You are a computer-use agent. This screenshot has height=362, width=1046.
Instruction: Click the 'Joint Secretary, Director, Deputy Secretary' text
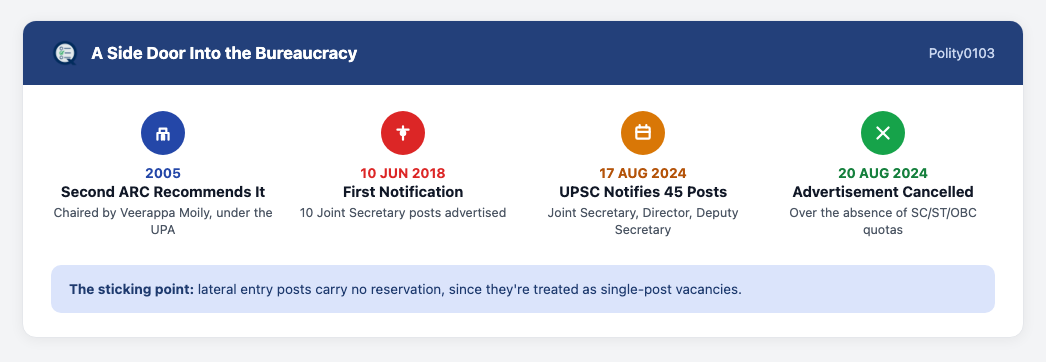tap(642, 221)
